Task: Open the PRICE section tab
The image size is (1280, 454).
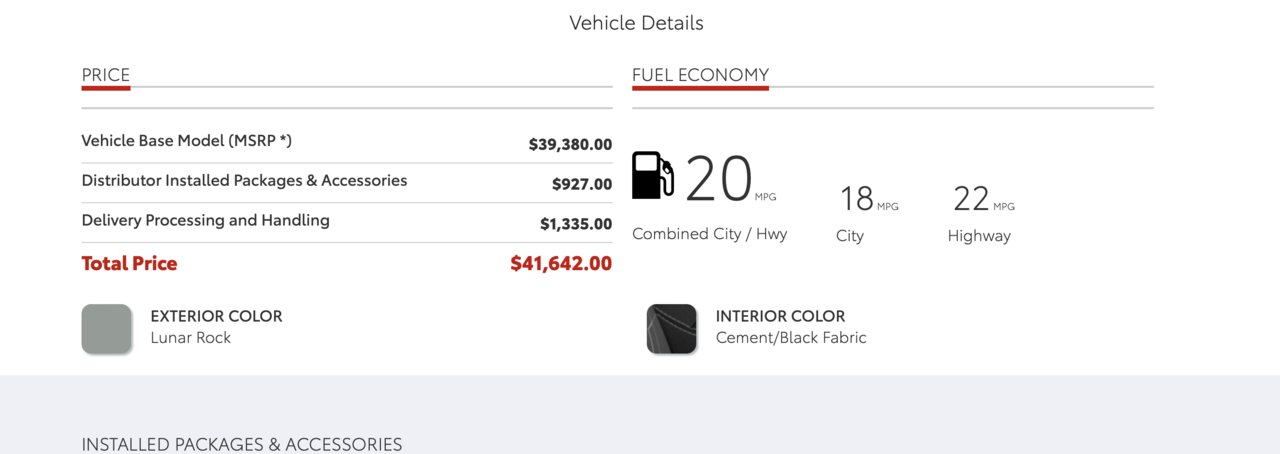Action: click(x=106, y=75)
